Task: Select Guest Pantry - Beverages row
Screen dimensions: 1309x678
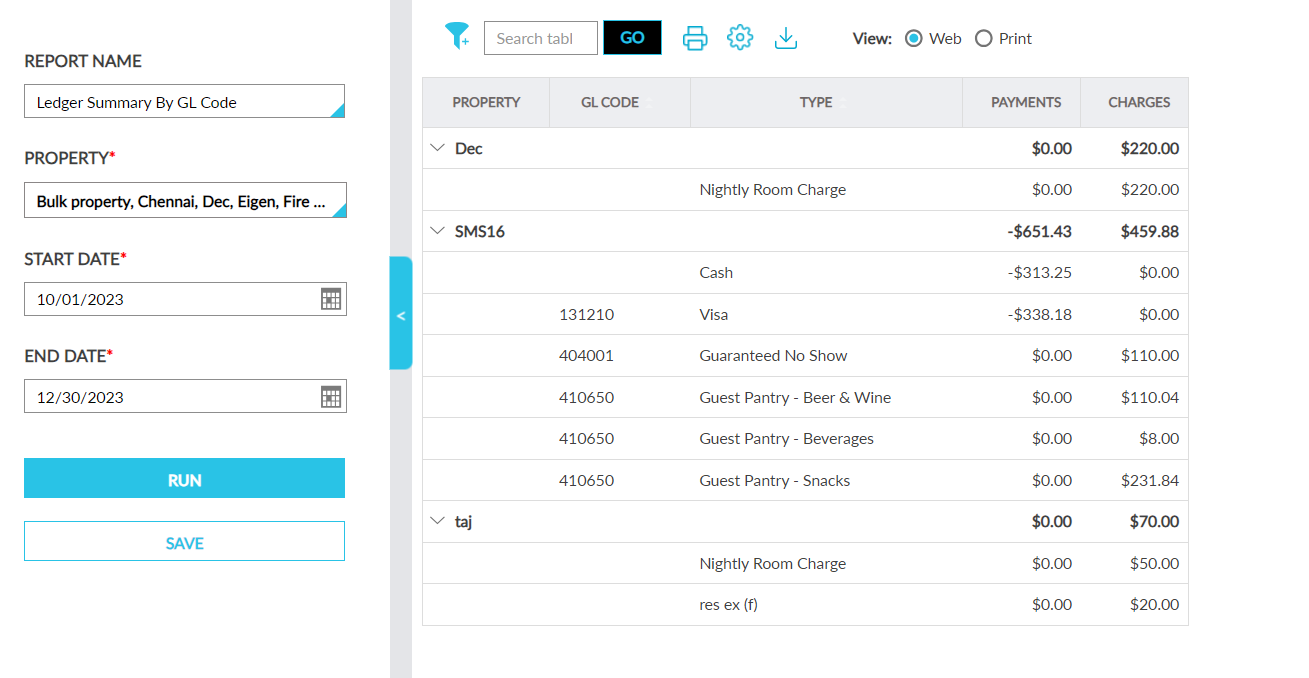Action: click(x=805, y=439)
